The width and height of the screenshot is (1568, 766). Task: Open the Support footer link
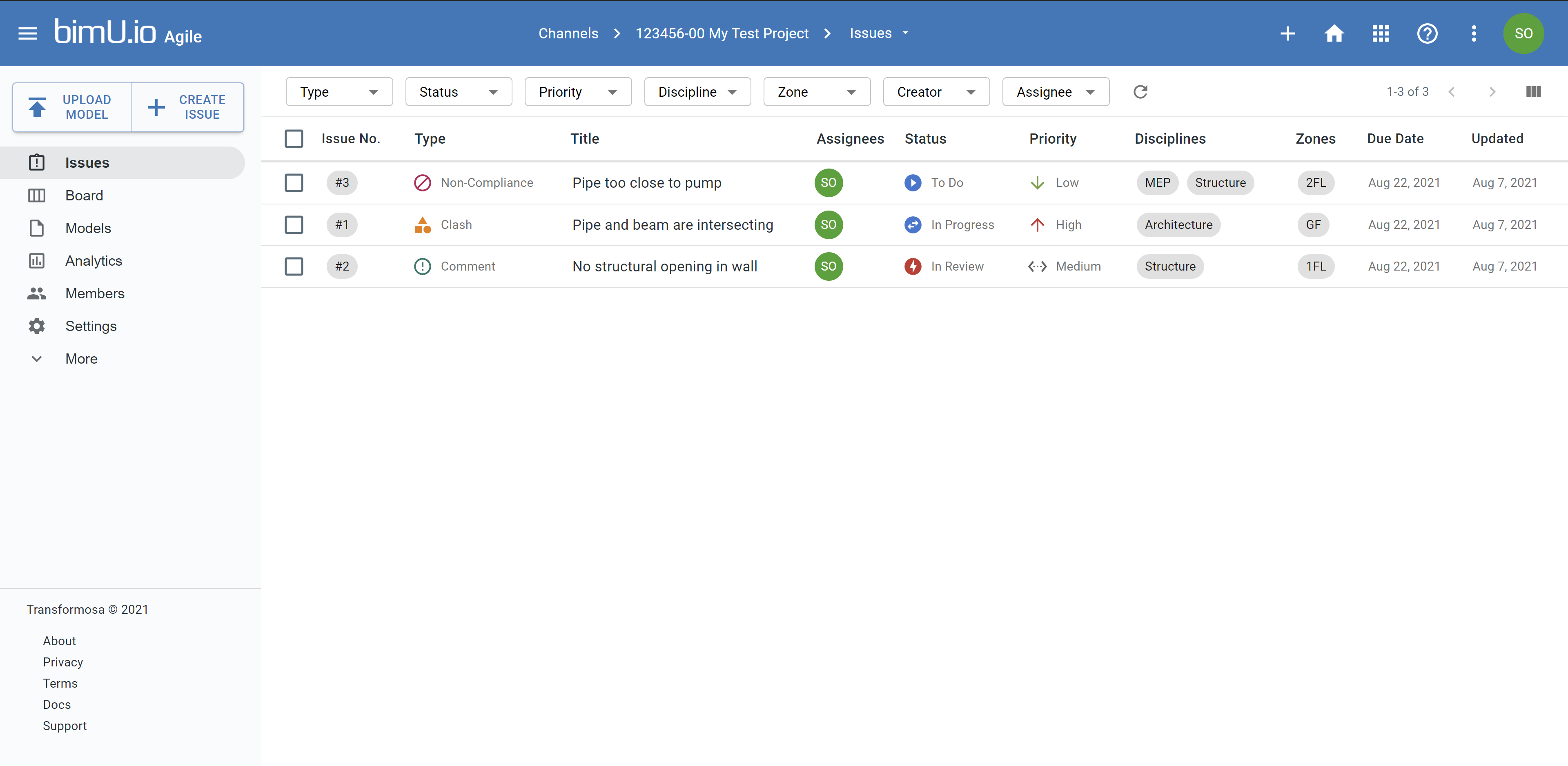click(65, 726)
